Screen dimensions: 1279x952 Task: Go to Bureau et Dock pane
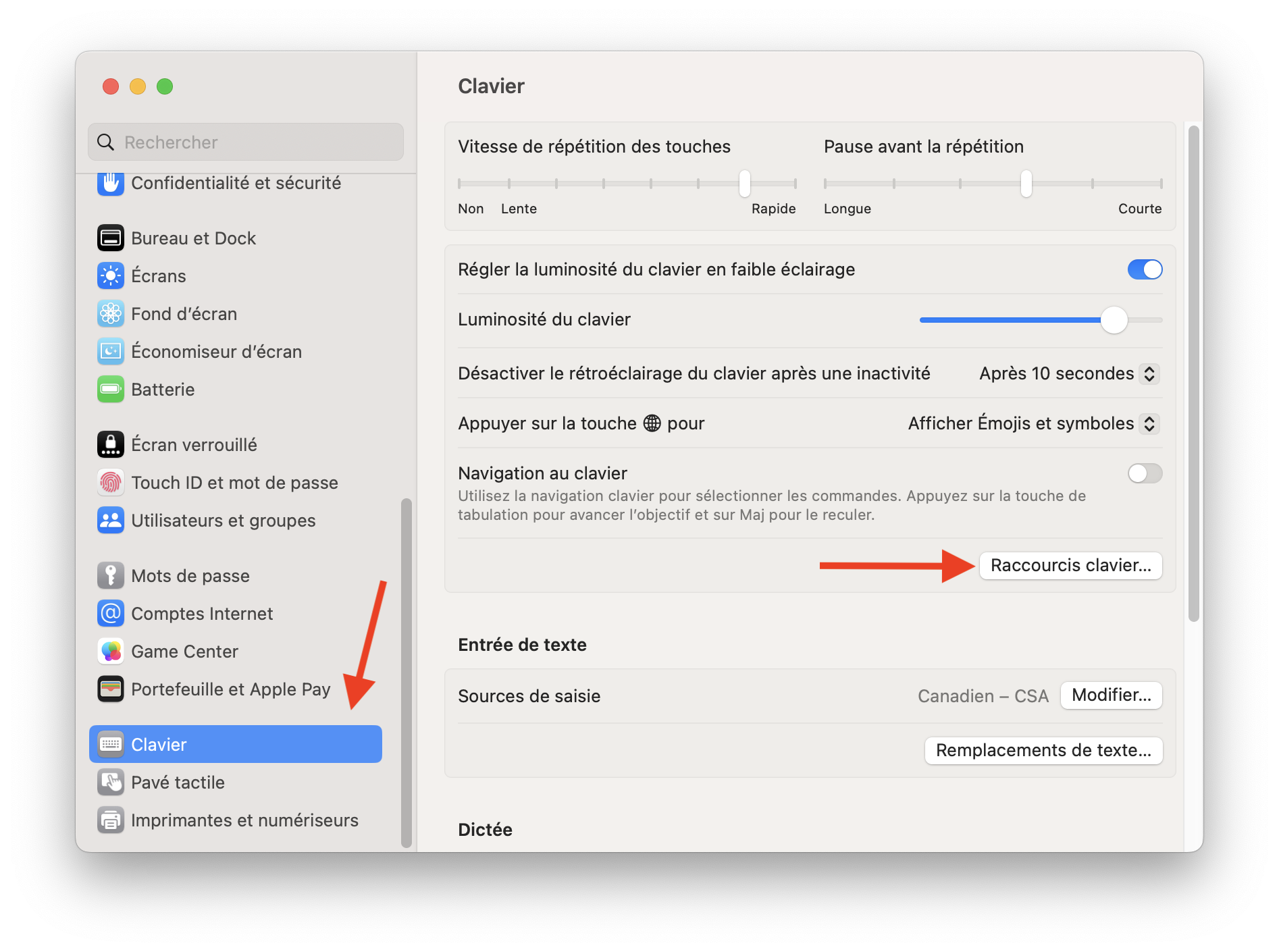tap(236, 238)
